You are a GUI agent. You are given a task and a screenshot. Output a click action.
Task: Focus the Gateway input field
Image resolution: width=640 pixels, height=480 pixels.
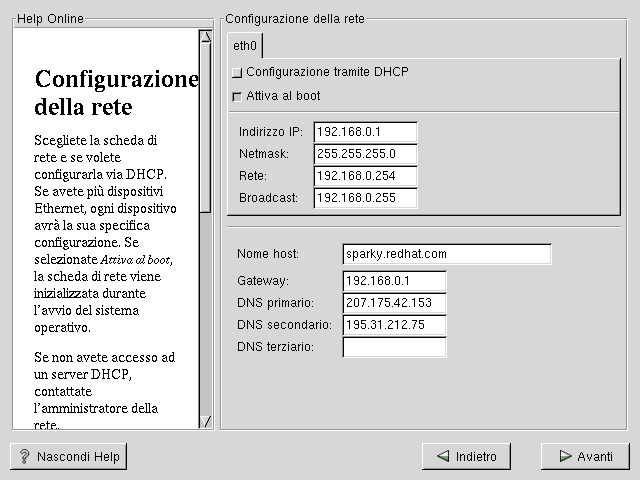[394, 281]
